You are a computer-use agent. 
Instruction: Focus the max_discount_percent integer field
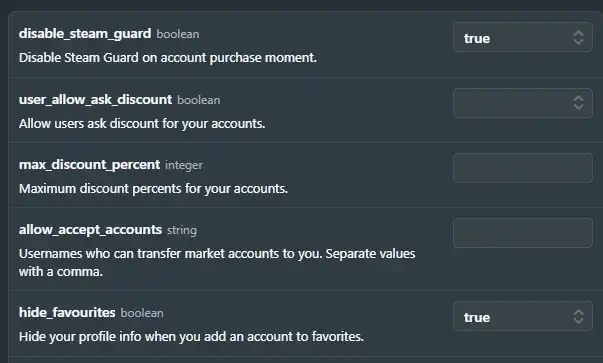(x=523, y=168)
